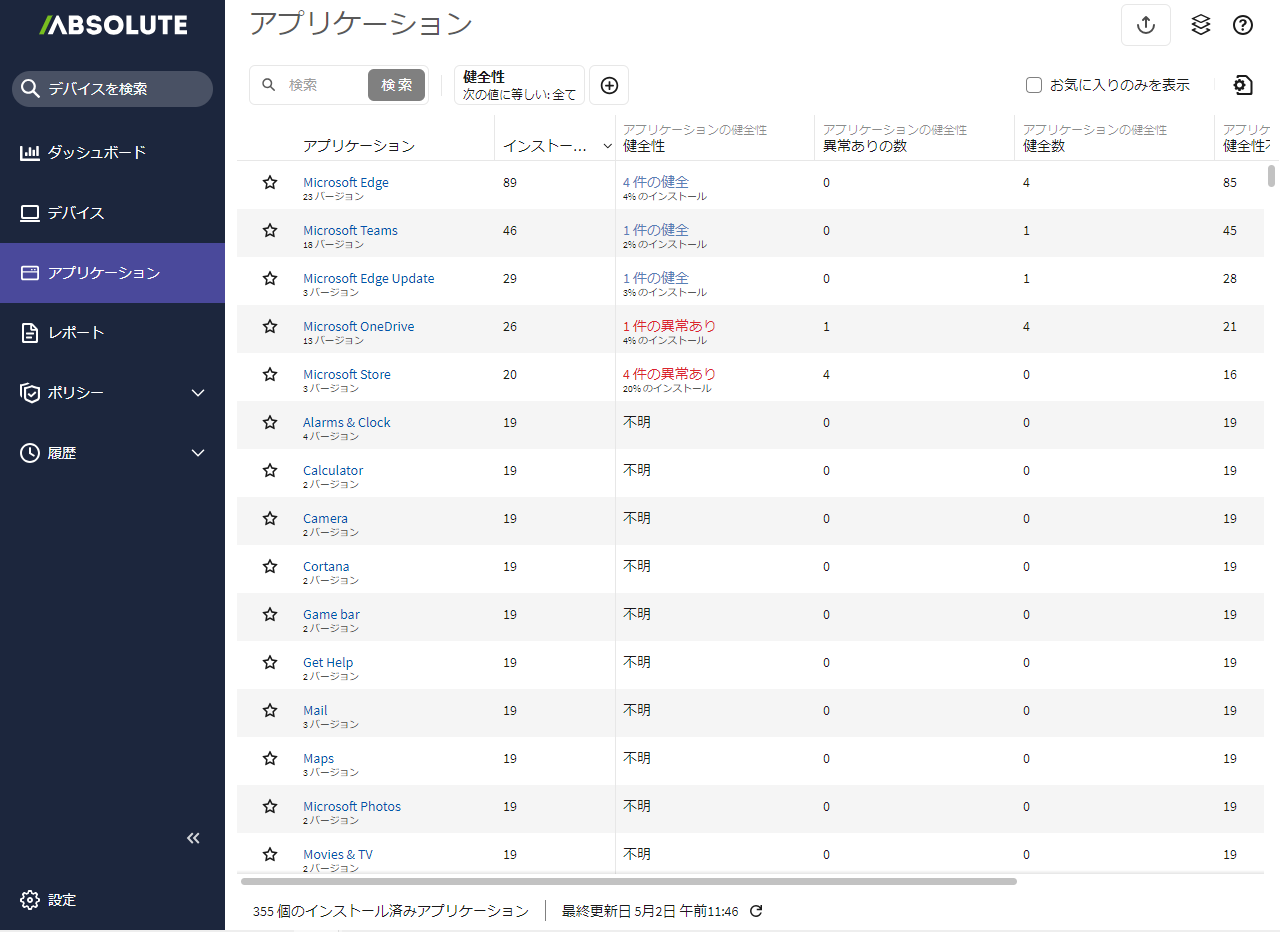
Task: Click the magnifier icon in デバイスを検索
Action: [31, 89]
